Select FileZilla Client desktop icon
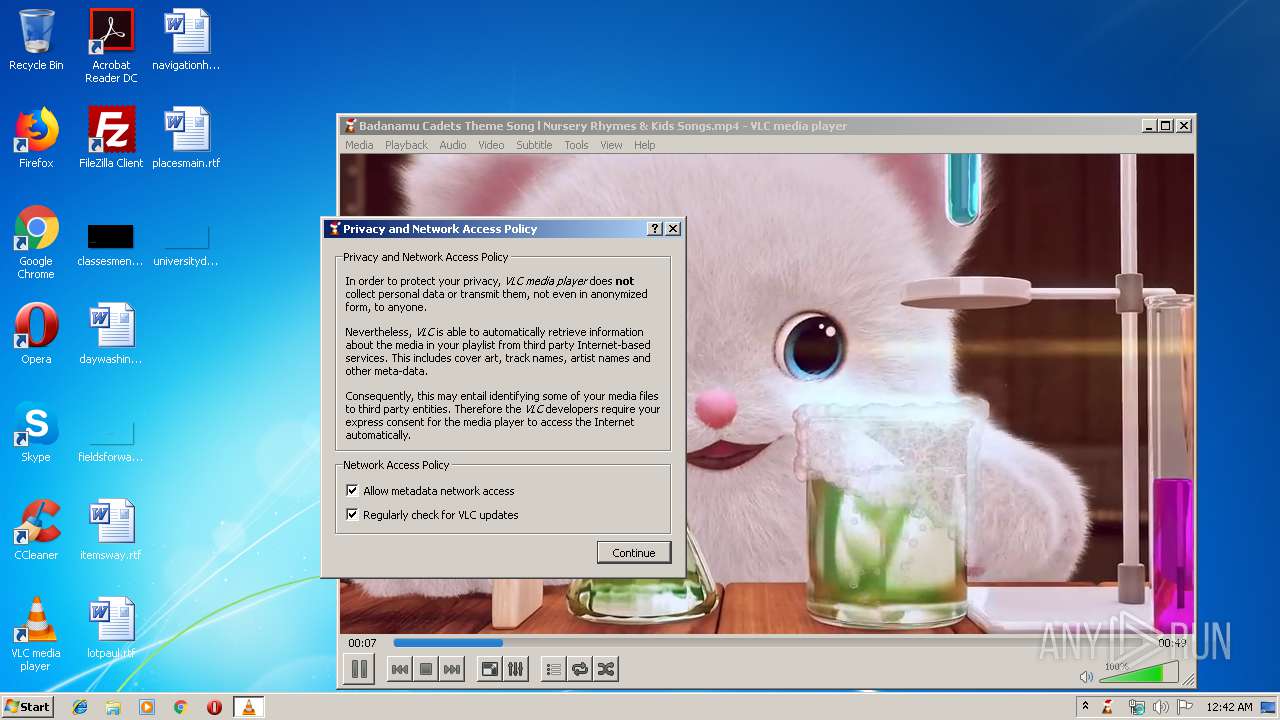 pos(111,138)
